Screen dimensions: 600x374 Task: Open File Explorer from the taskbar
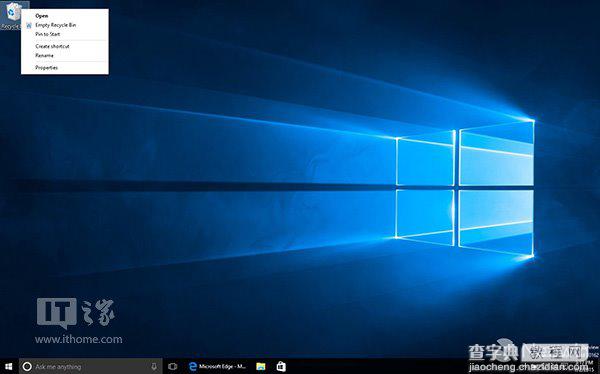coord(261,366)
